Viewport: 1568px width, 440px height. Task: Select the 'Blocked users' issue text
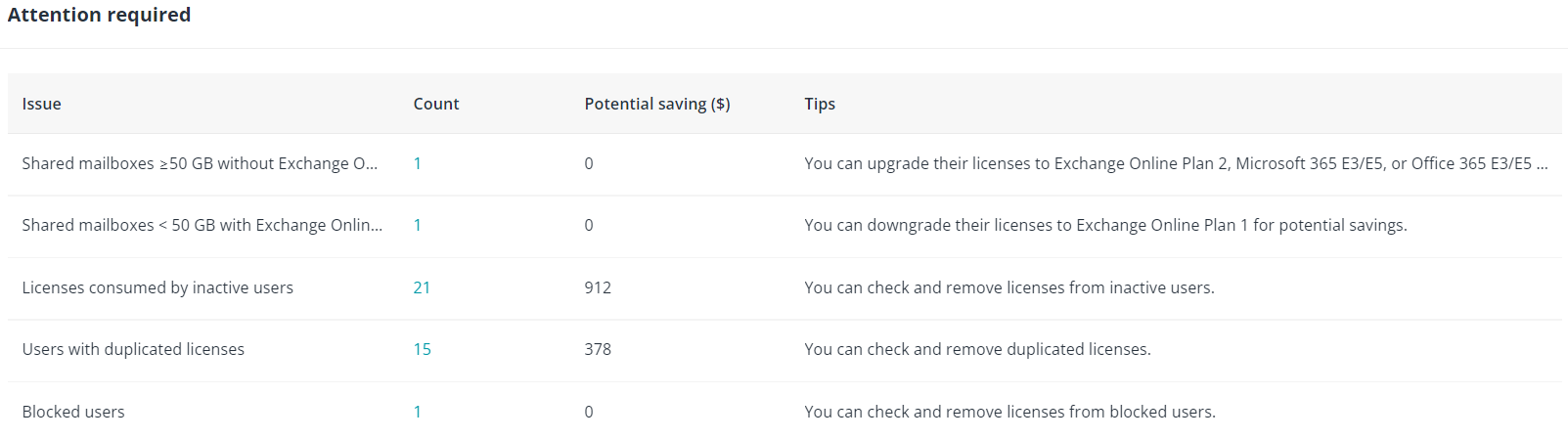click(73, 412)
